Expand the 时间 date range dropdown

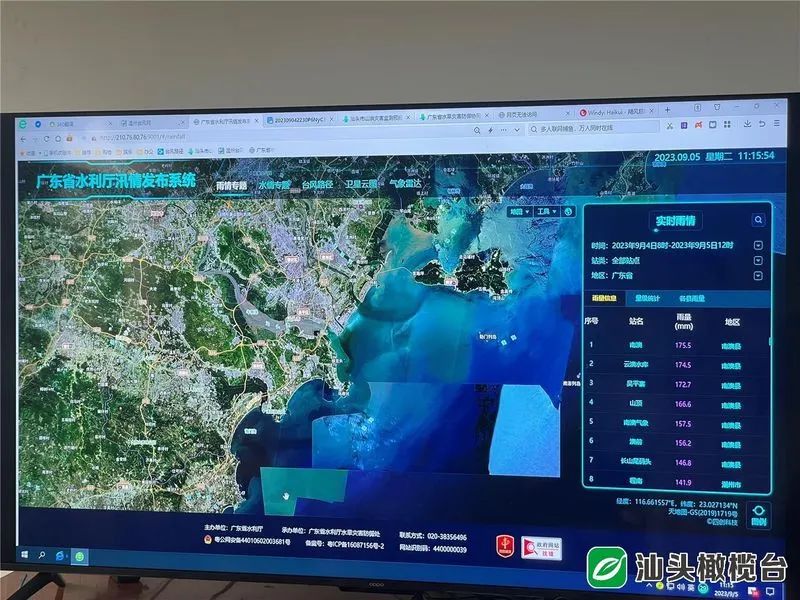click(758, 245)
